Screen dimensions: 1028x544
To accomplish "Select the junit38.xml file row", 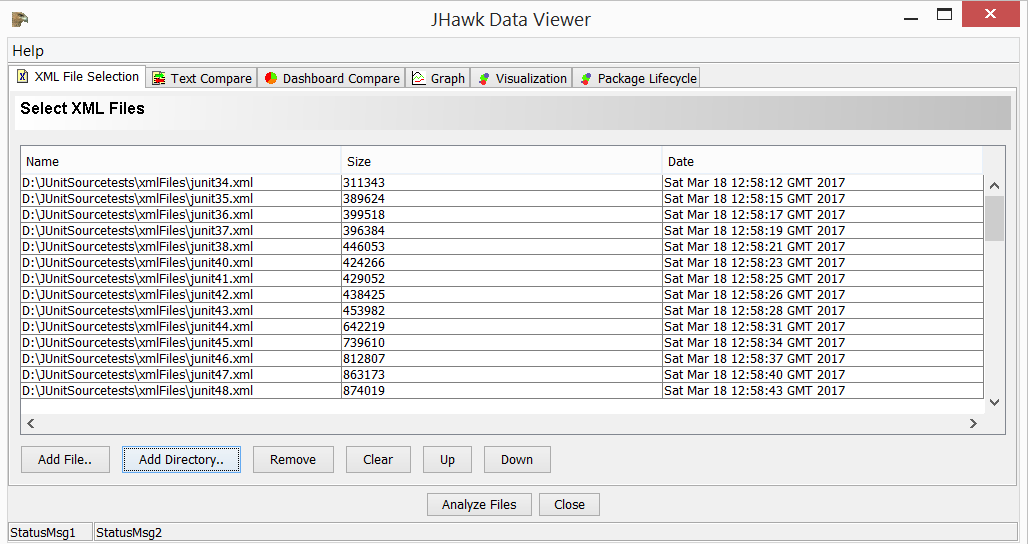I will 502,246.
